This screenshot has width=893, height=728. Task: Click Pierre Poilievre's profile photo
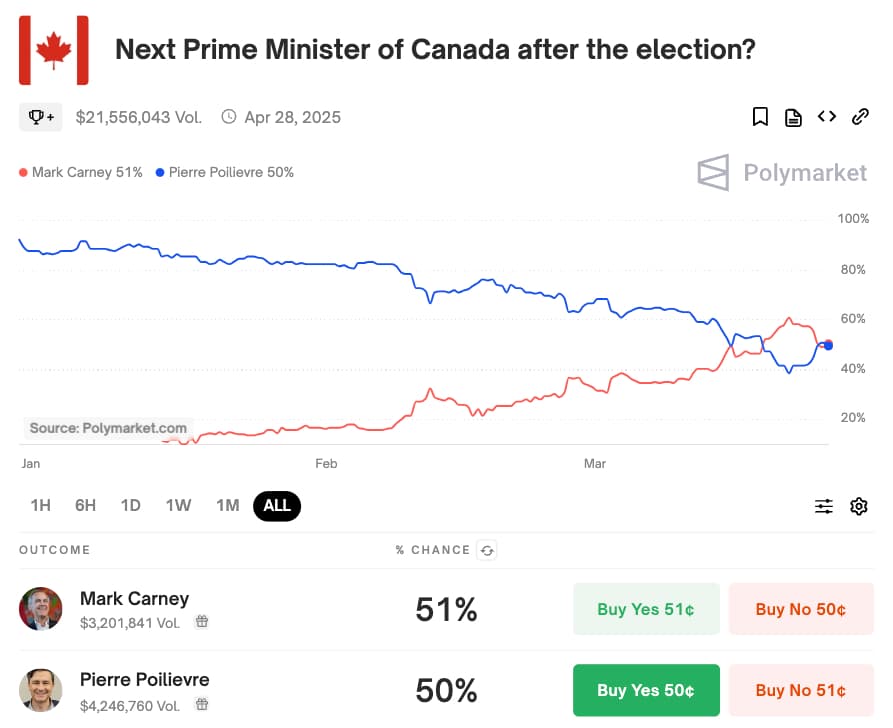pyautogui.click(x=41, y=690)
